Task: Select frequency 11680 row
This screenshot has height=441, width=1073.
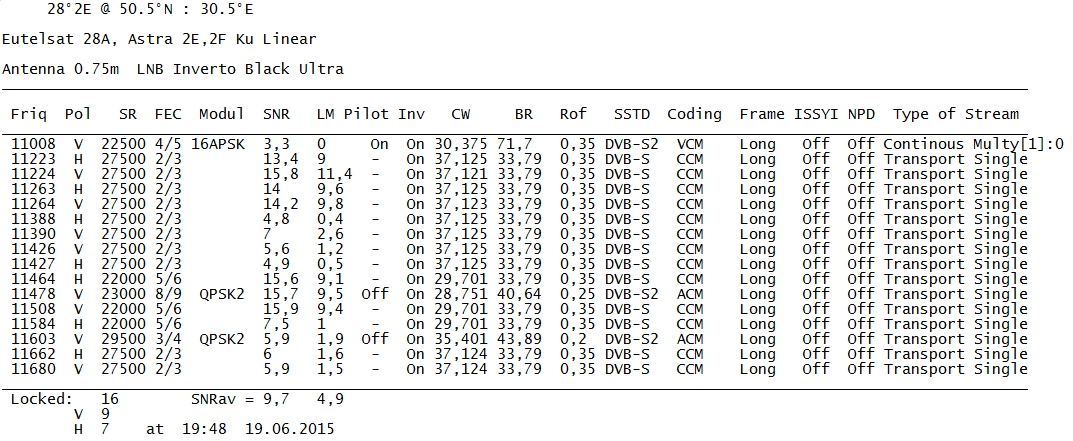Action: tap(519, 369)
